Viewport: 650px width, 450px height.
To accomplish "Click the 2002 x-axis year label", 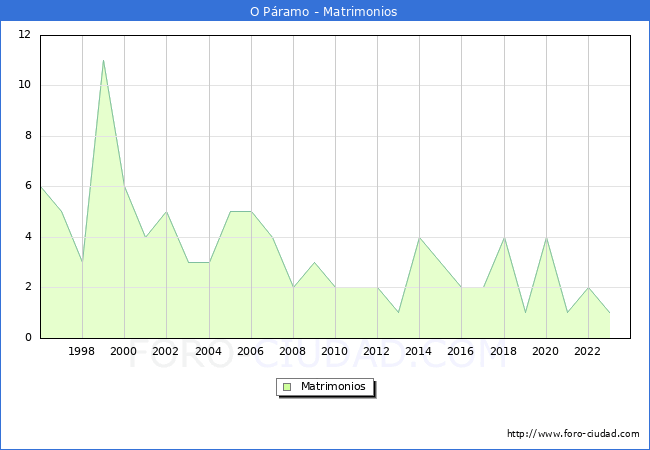I will (x=166, y=351).
